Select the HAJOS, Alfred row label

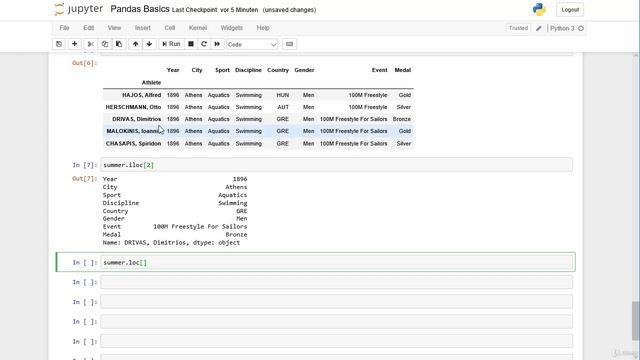coord(142,95)
